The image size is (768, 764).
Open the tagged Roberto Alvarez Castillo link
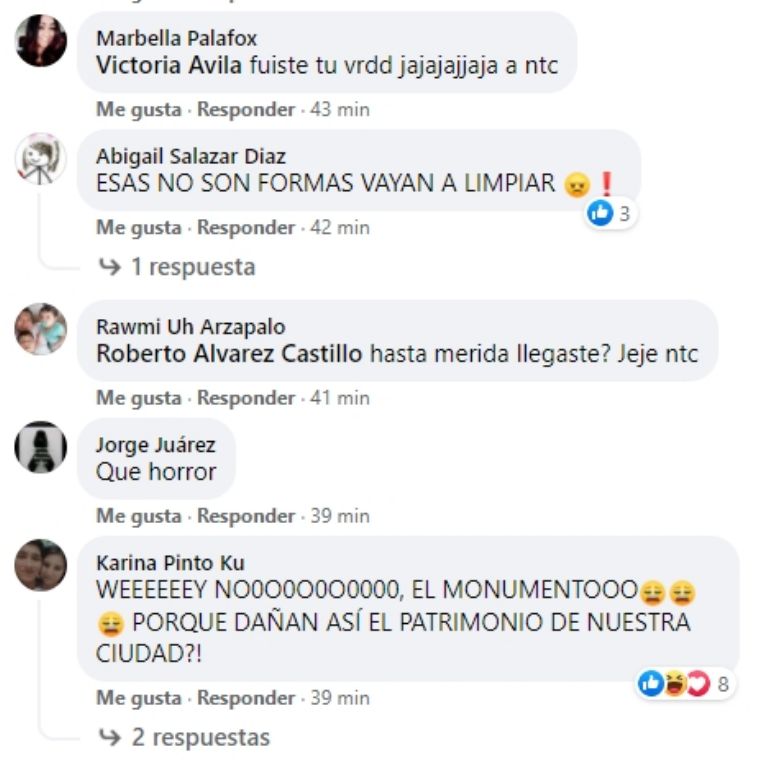tap(229, 354)
